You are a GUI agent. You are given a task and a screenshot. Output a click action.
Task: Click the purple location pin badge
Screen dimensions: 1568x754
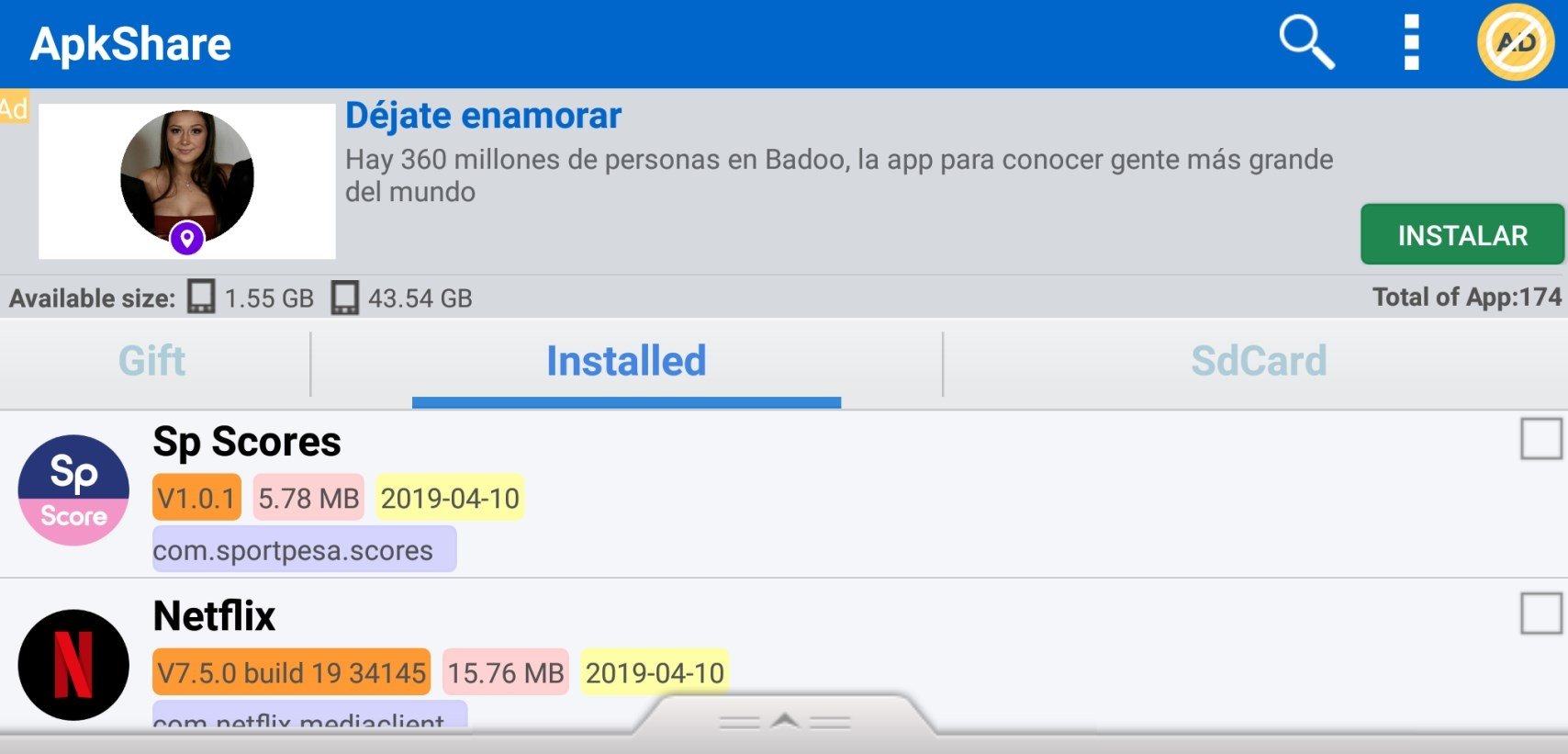point(187,239)
